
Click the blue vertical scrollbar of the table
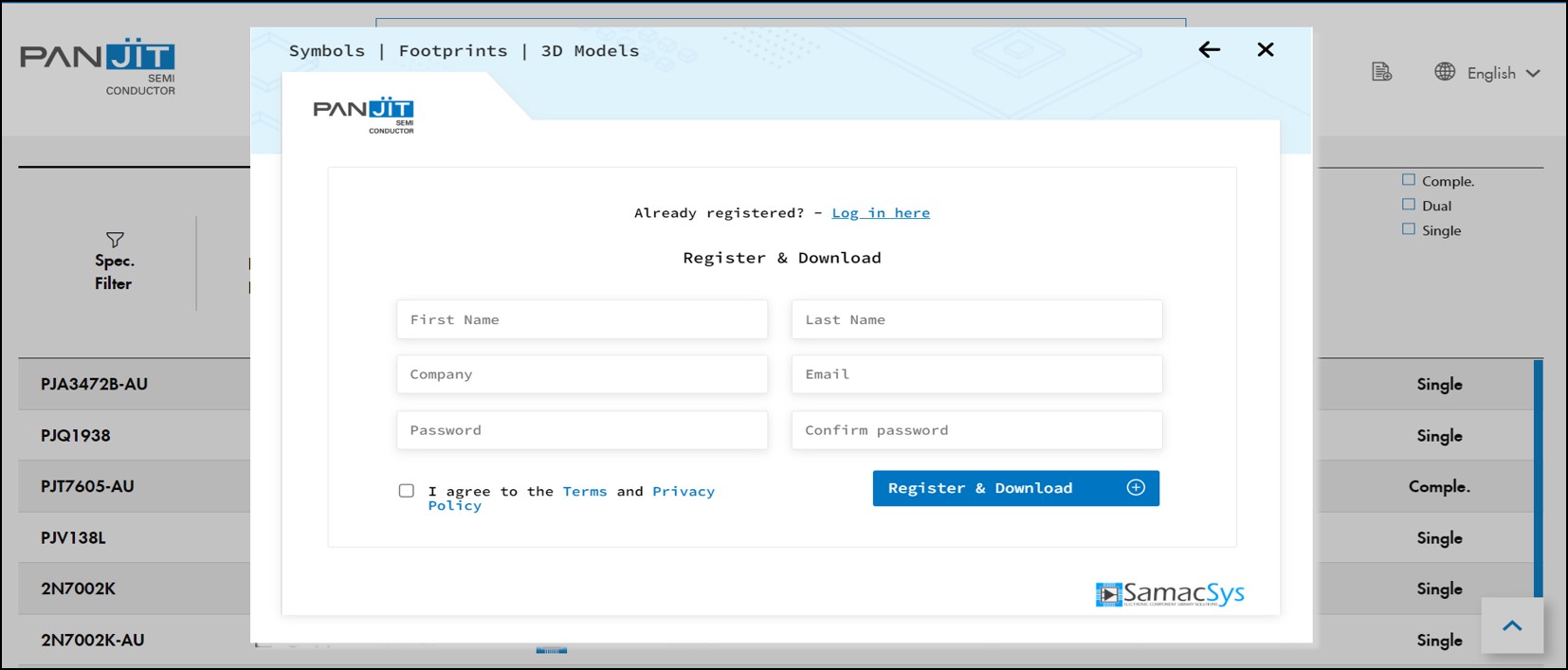pos(1538,479)
